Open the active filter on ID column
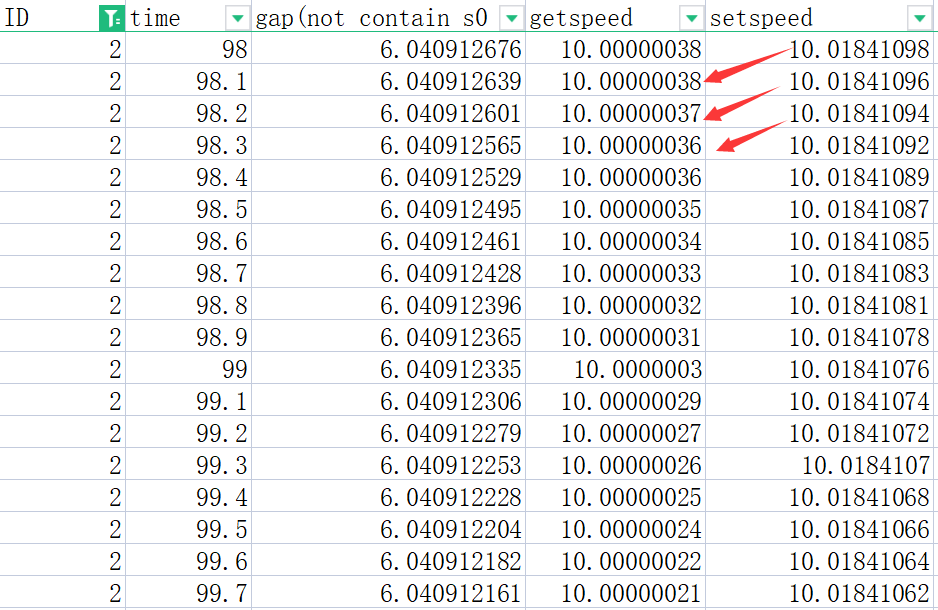938x610 pixels. pyautogui.click(x=111, y=19)
